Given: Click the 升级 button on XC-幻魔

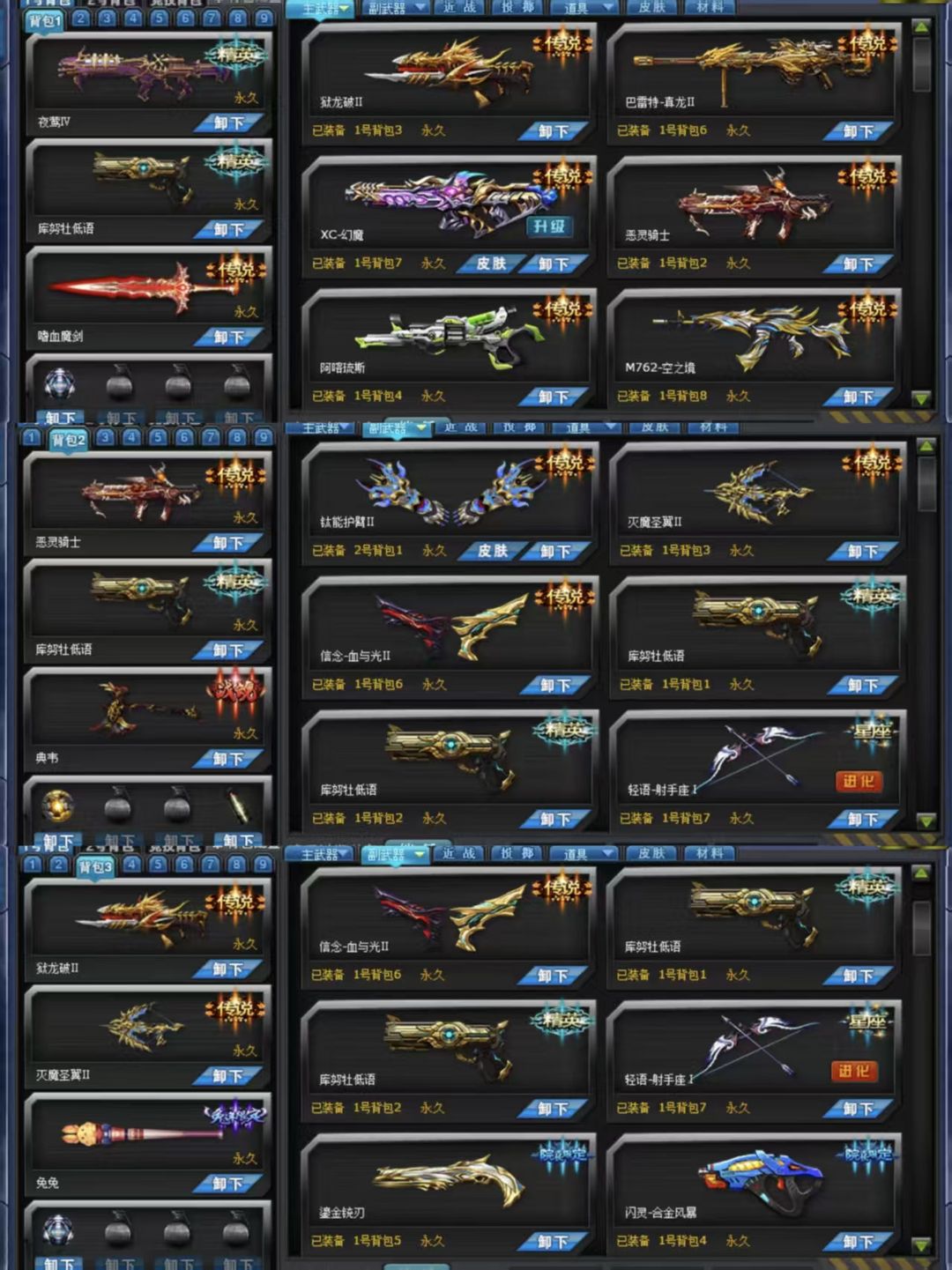Looking at the screenshot, I should pyautogui.click(x=549, y=227).
